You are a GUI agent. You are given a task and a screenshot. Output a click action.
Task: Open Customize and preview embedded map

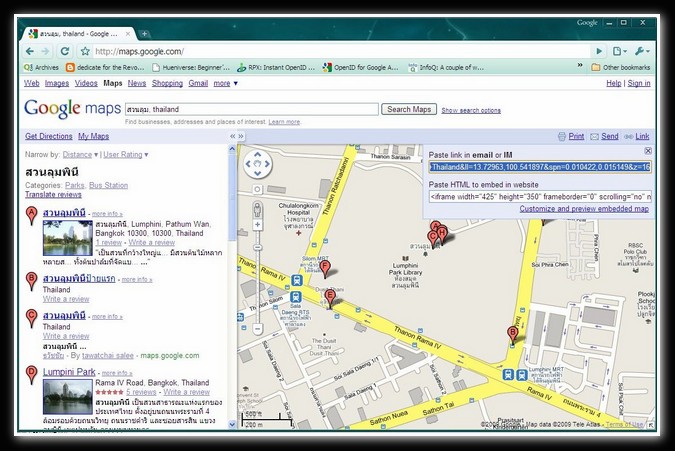pos(584,209)
